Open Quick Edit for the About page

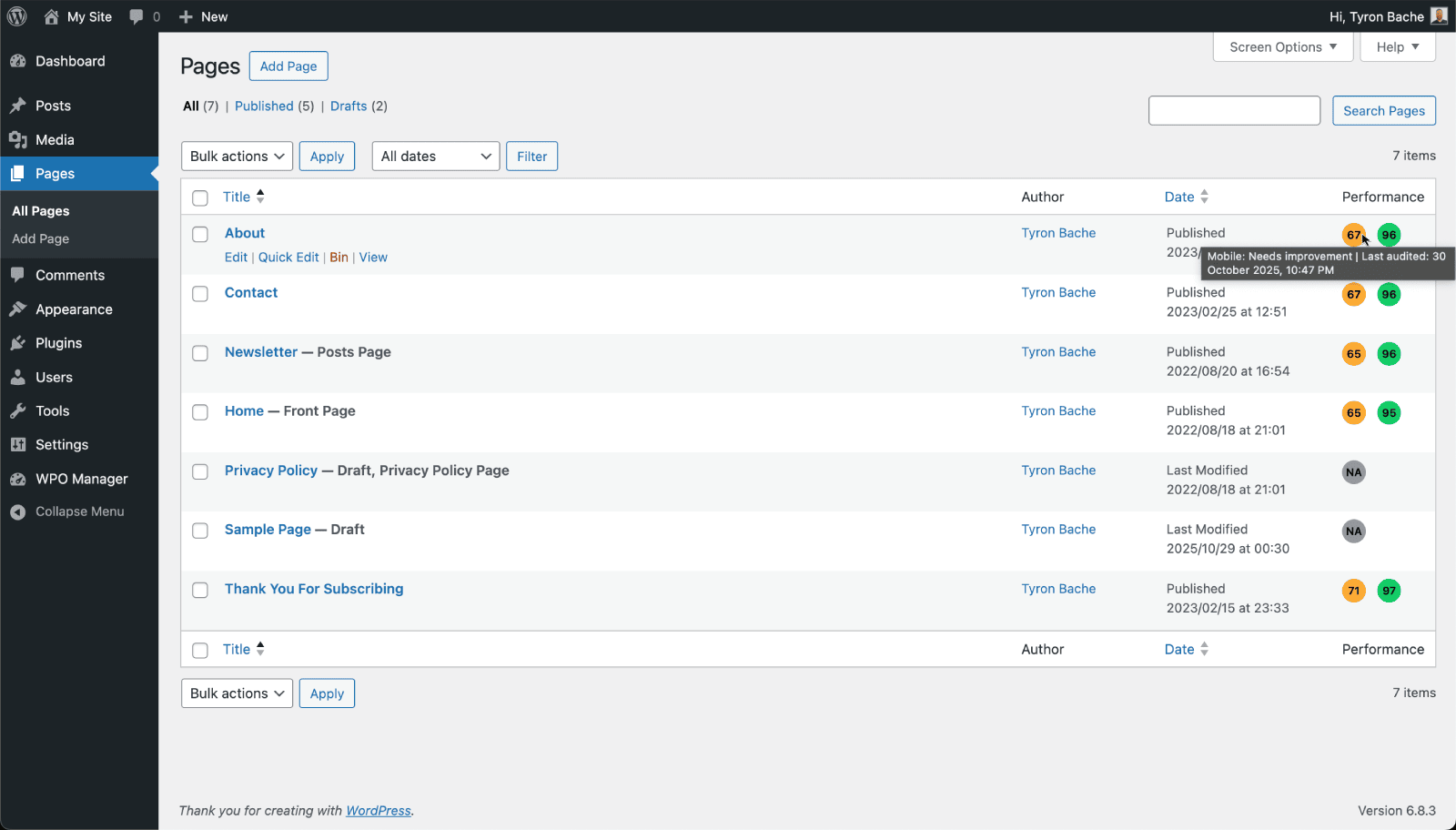(x=288, y=257)
